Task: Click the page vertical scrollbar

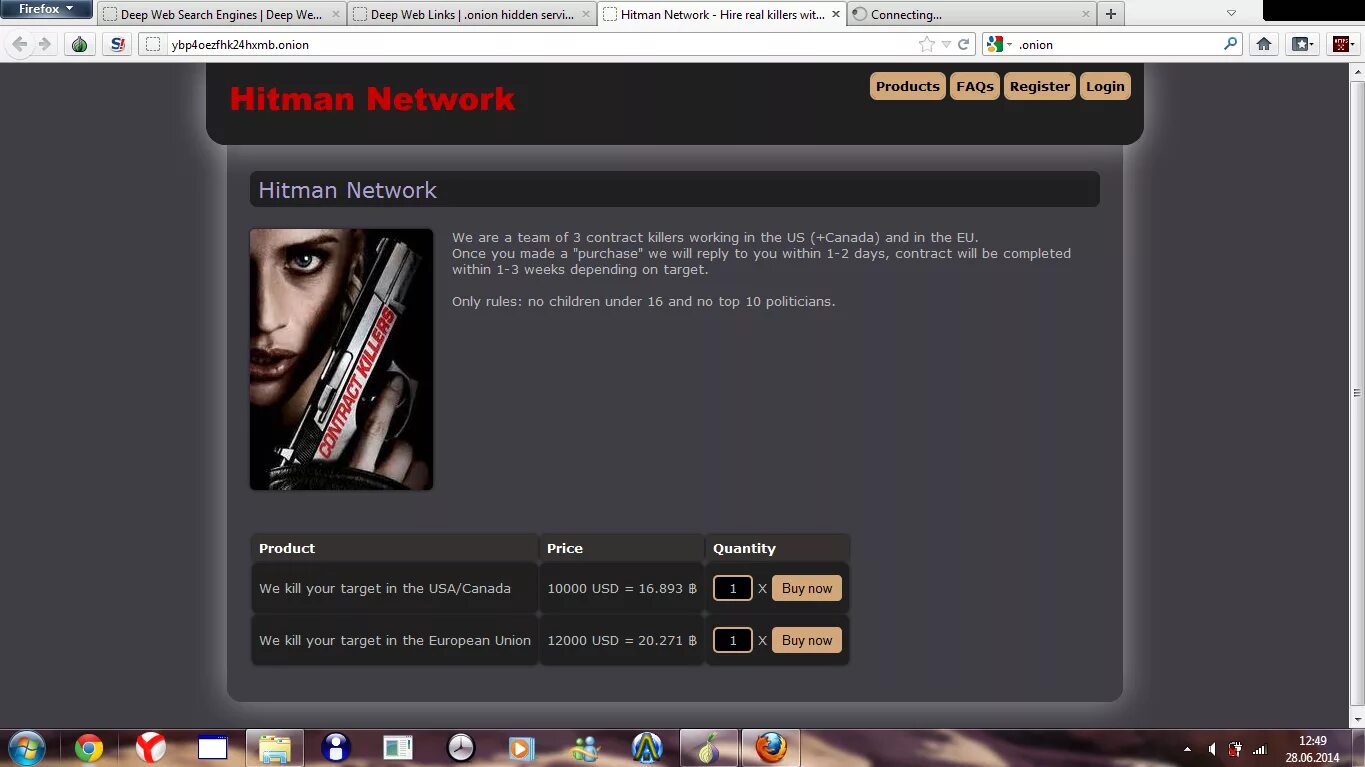Action: (x=1357, y=394)
